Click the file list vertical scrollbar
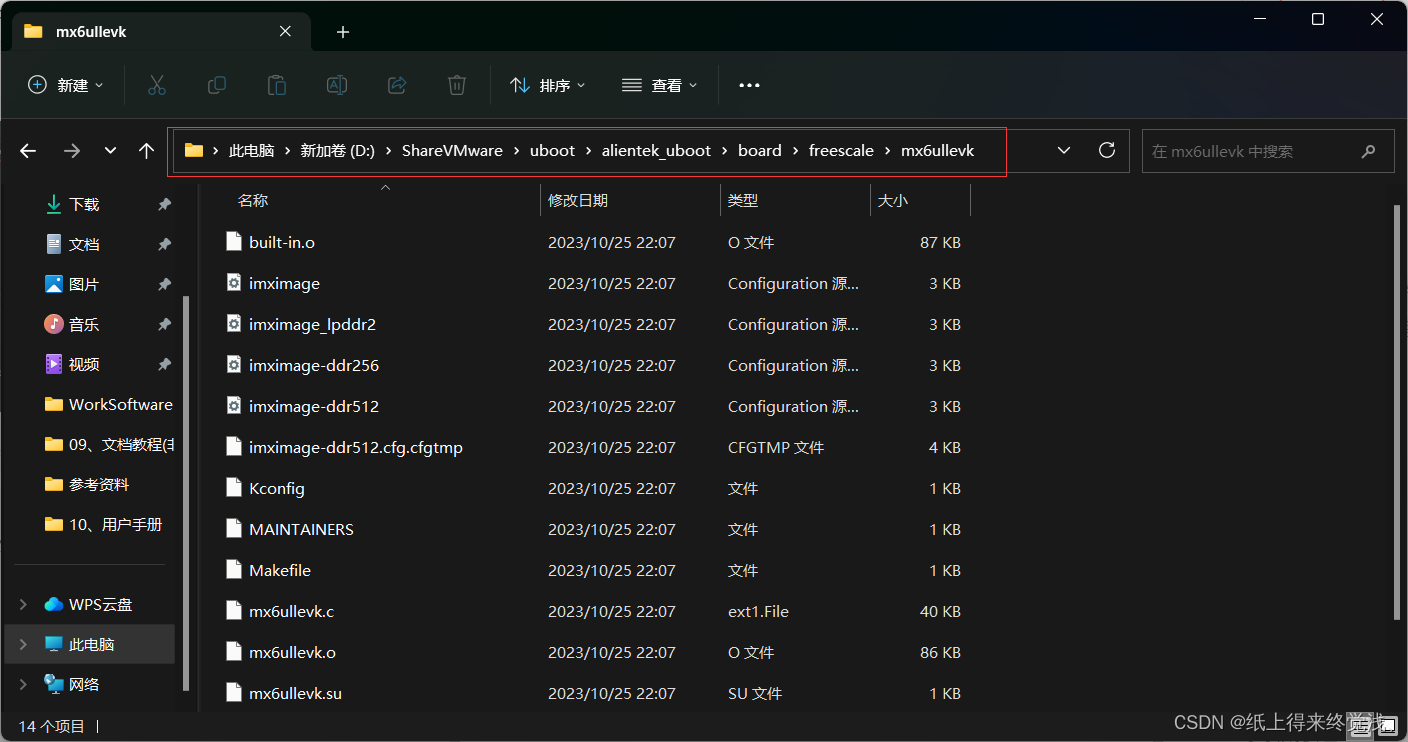Image resolution: width=1408 pixels, height=742 pixels. coord(1398,410)
